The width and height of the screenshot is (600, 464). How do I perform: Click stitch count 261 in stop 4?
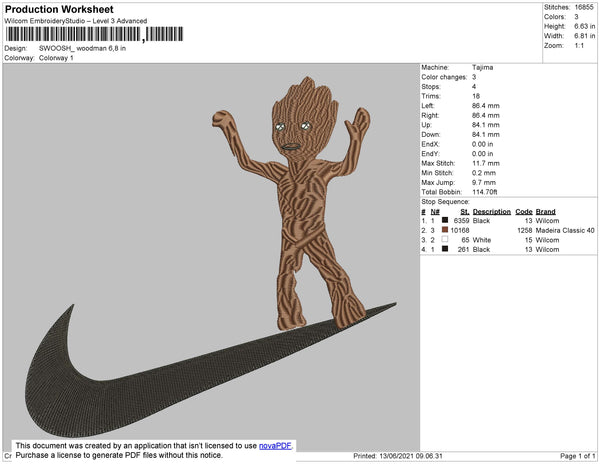pyautogui.click(x=463, y=249)
